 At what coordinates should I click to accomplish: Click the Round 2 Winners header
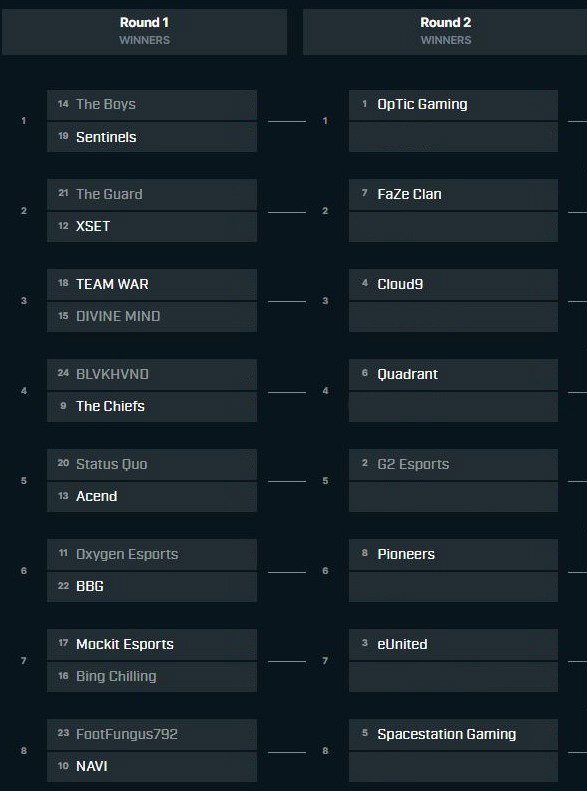(x=445, y=31)
